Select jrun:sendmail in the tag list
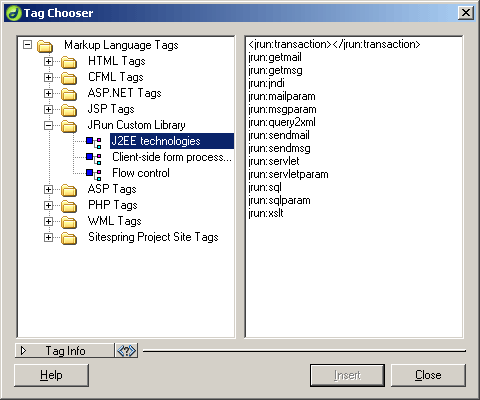Image resolution: width=480 pixels, height=400 pixels. pos(279,135)
